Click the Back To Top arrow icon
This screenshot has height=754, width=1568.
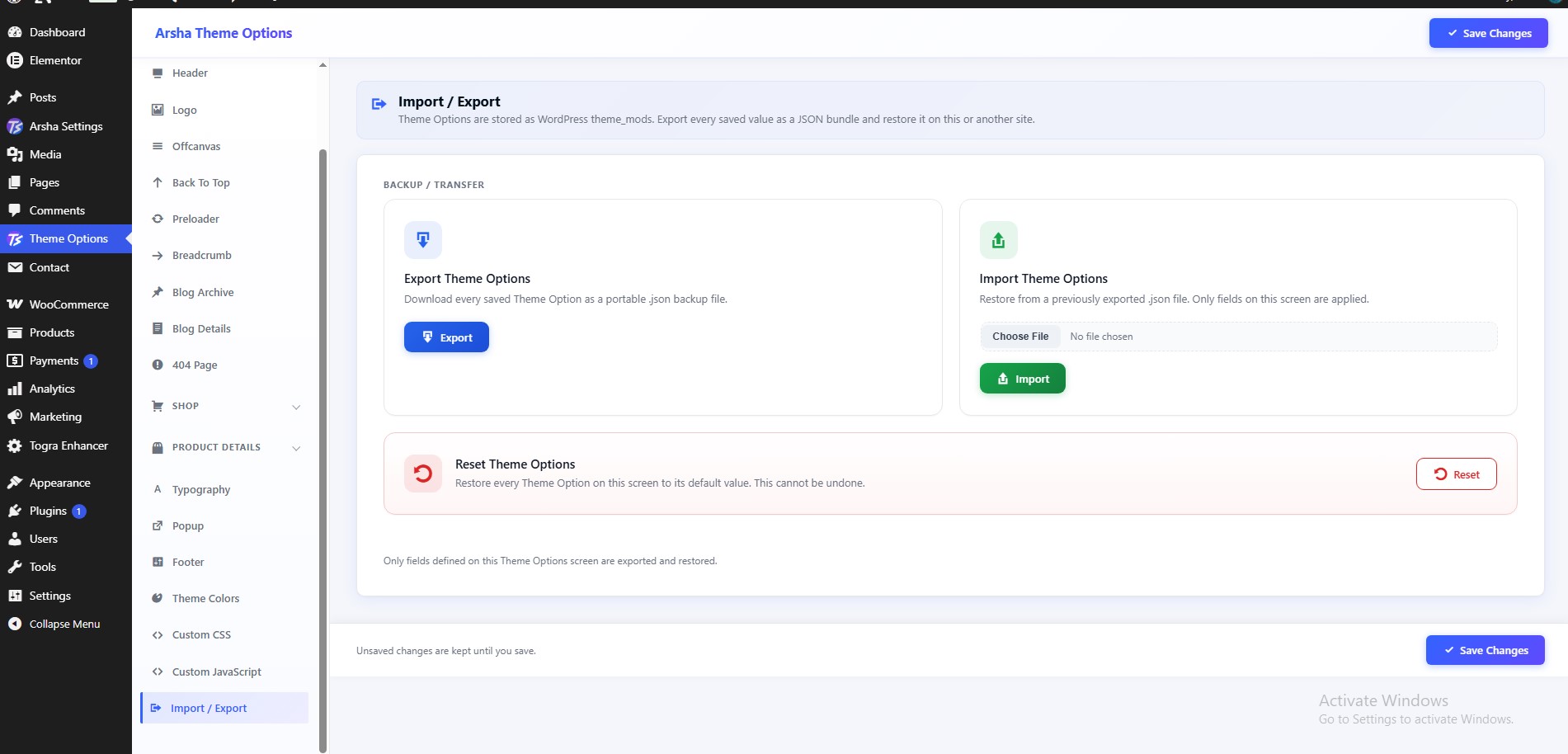tap(158, 182)
